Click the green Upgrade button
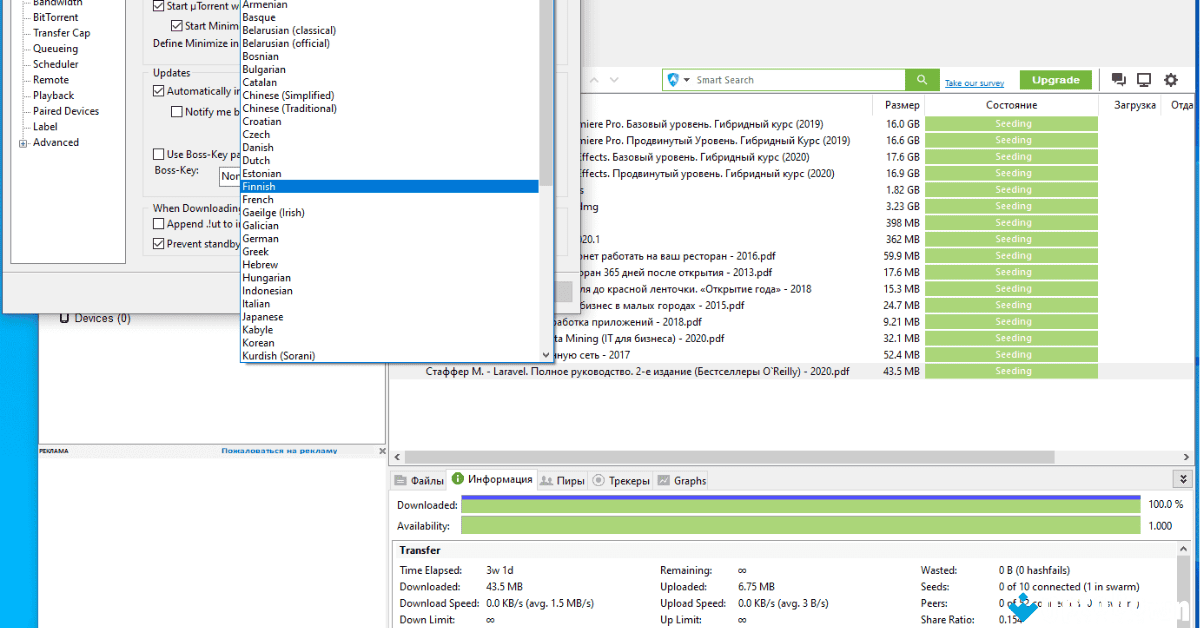1200x628 pixels. pos(1055,79)
